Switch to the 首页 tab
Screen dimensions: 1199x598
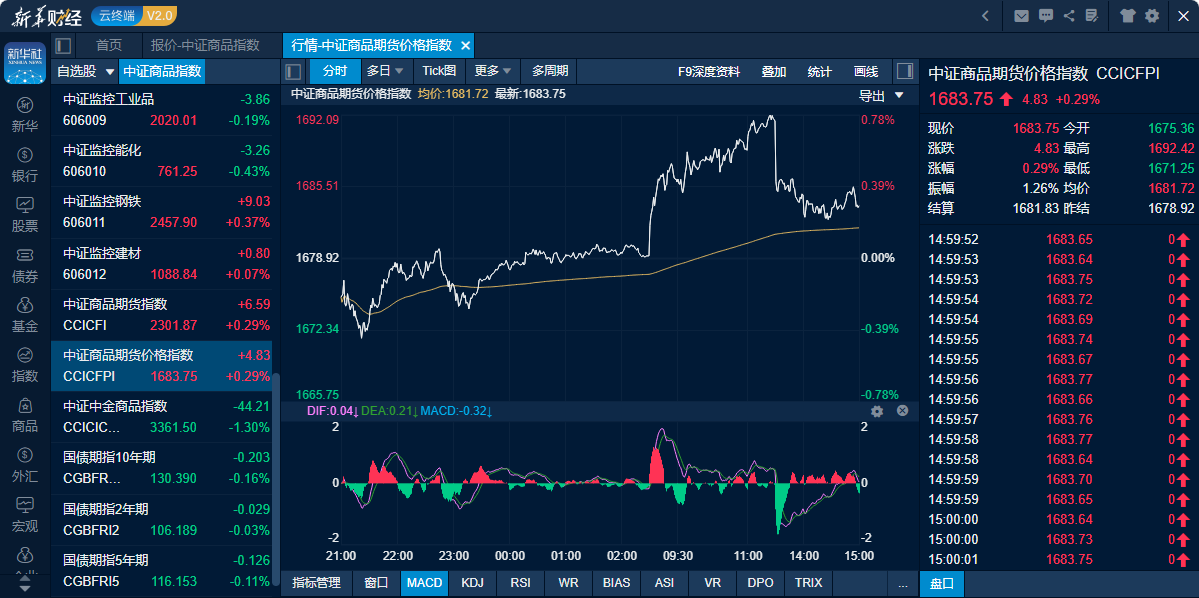click(109, 45)
